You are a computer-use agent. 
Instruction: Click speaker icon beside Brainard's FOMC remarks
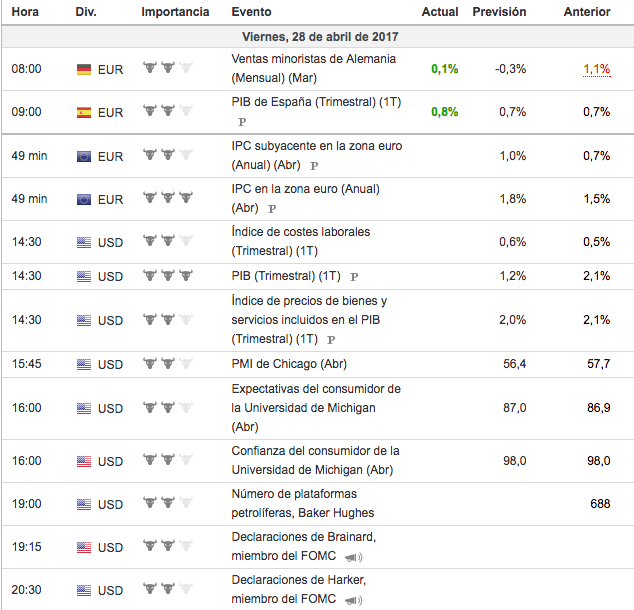(354, 557)
